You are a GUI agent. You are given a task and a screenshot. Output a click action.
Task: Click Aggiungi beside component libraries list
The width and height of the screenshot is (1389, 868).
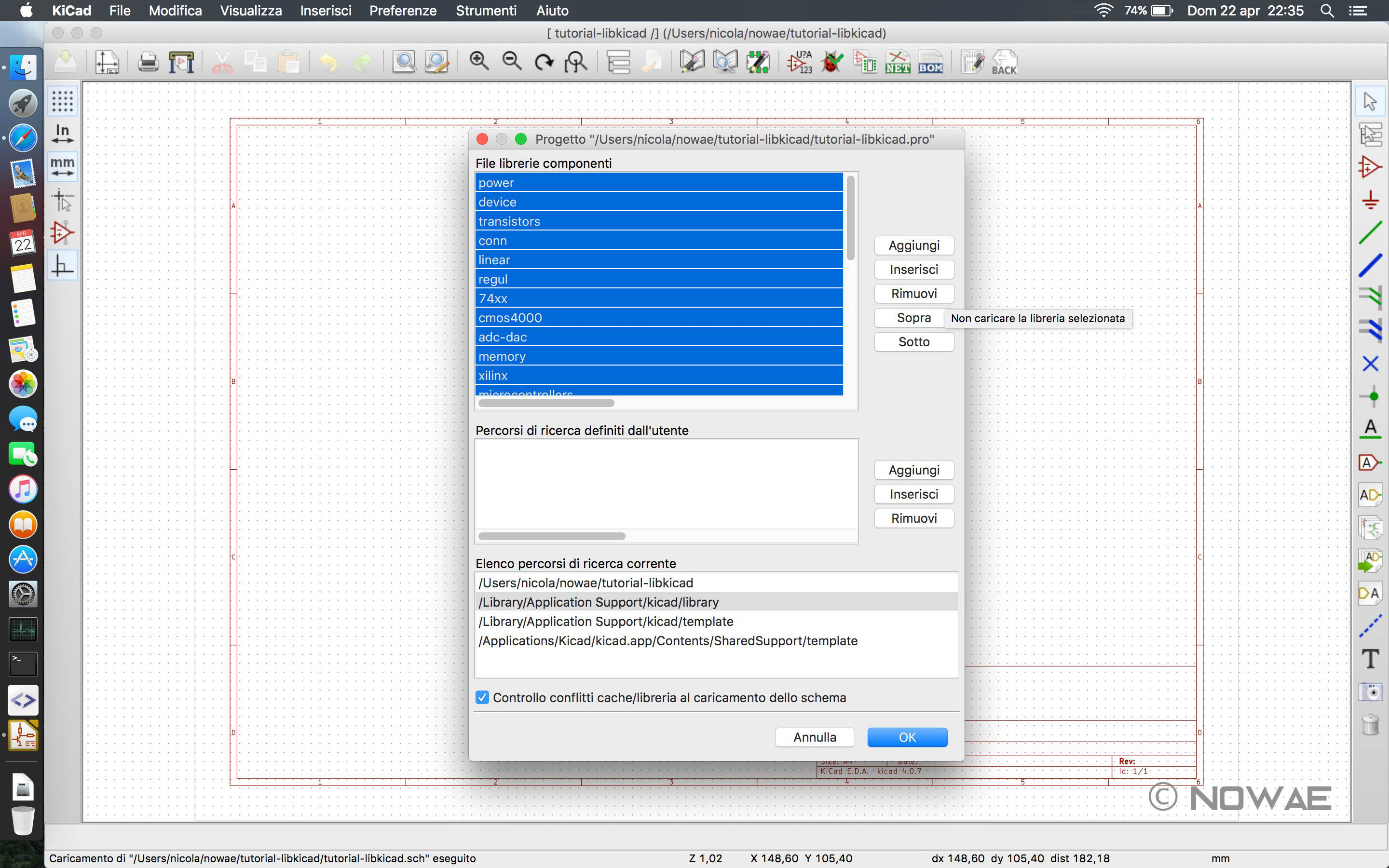[914, 245]
